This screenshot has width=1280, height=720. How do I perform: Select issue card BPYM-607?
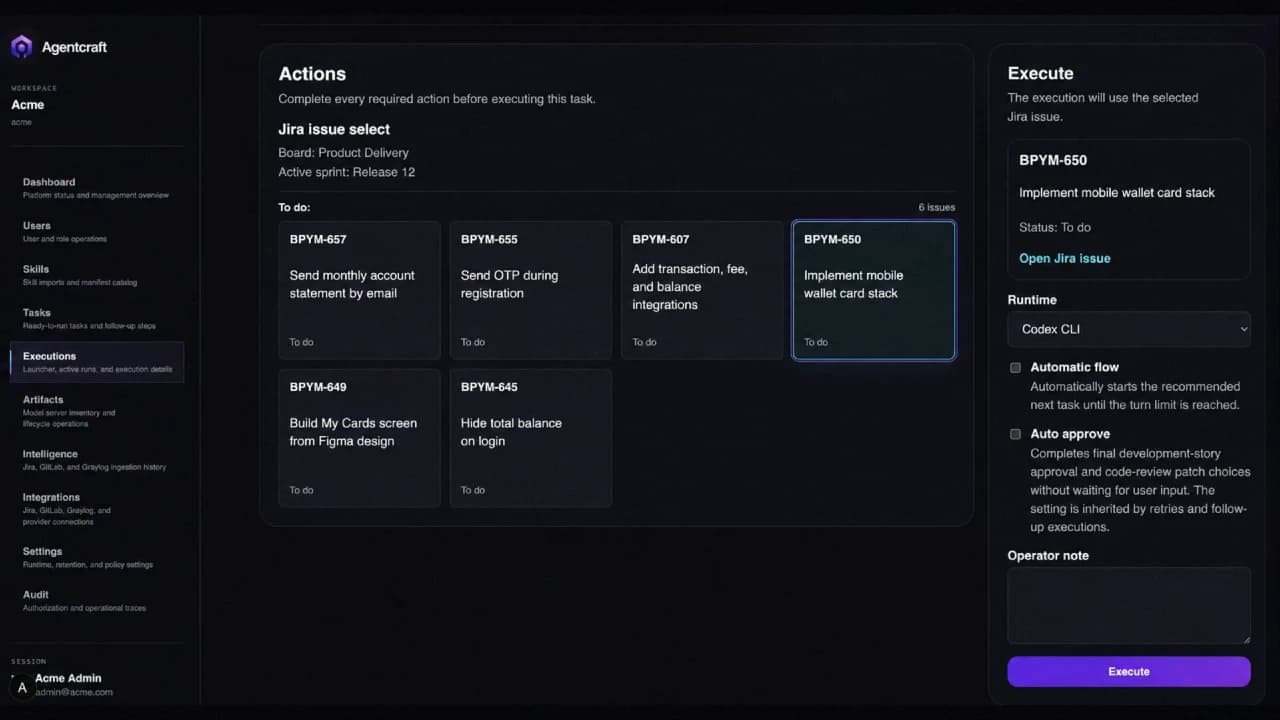point(702,290)
